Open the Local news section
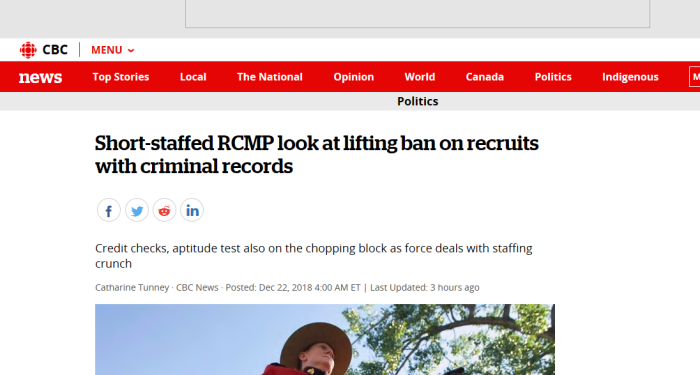Viewport: 700px width, 375px height. point(193,77)
